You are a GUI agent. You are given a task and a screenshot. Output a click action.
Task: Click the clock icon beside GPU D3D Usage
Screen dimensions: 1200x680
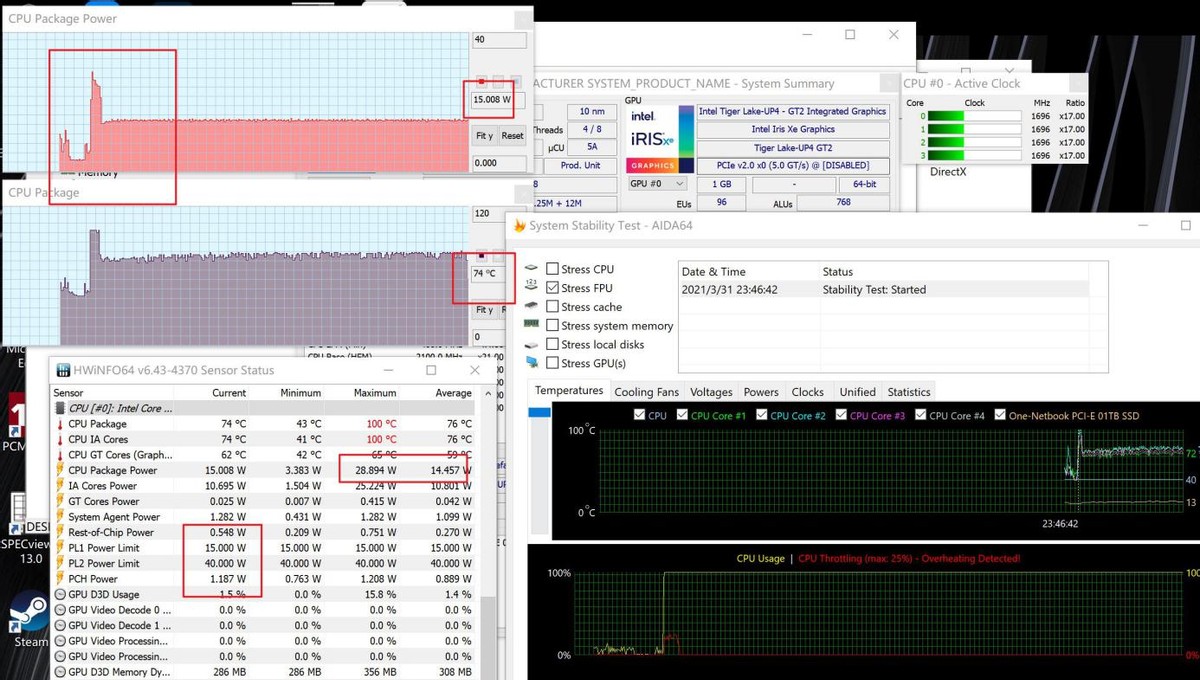59,595
